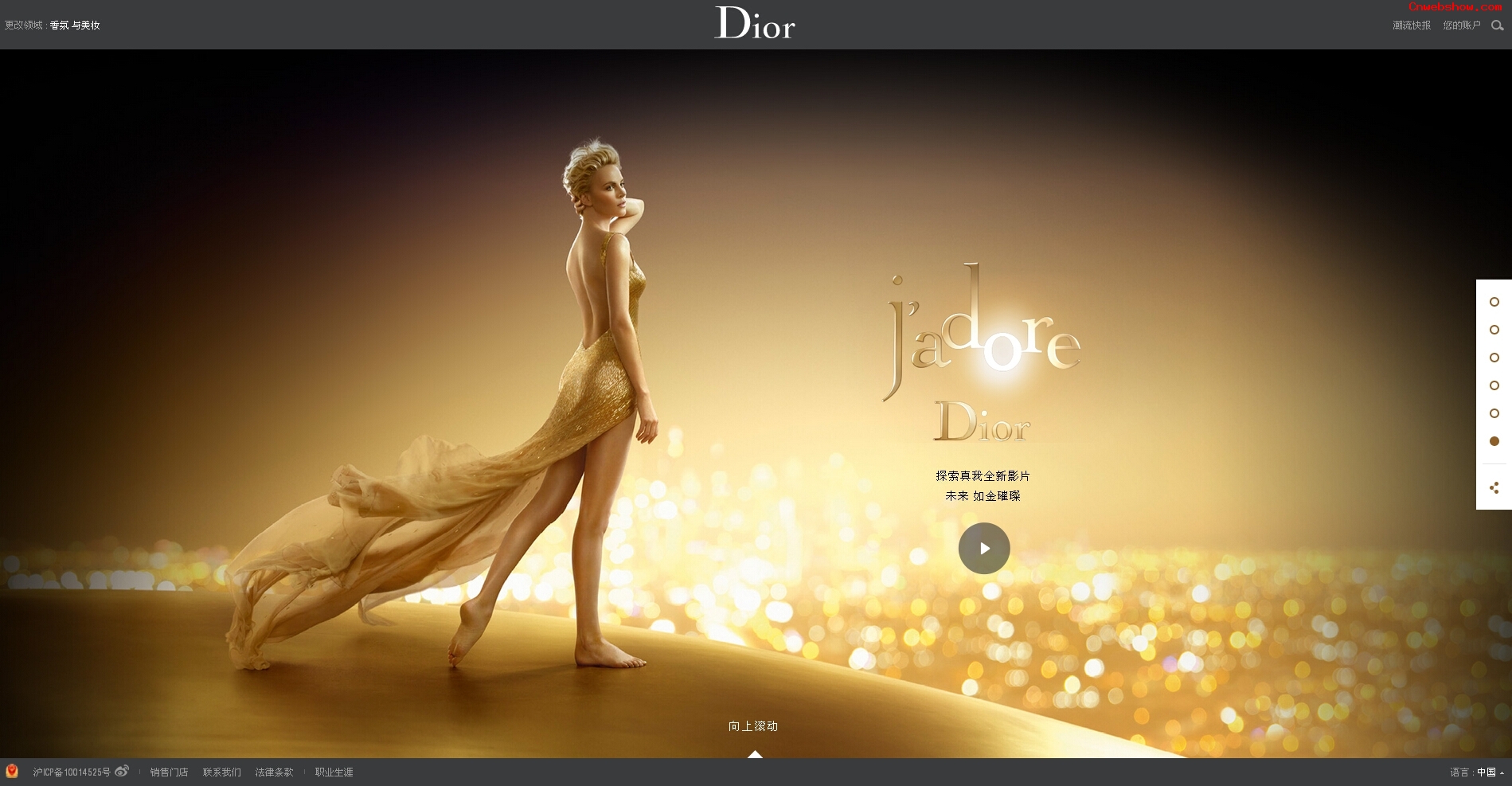
Task: Open 您的账户 account link
Action: (x=1462, y=25)
